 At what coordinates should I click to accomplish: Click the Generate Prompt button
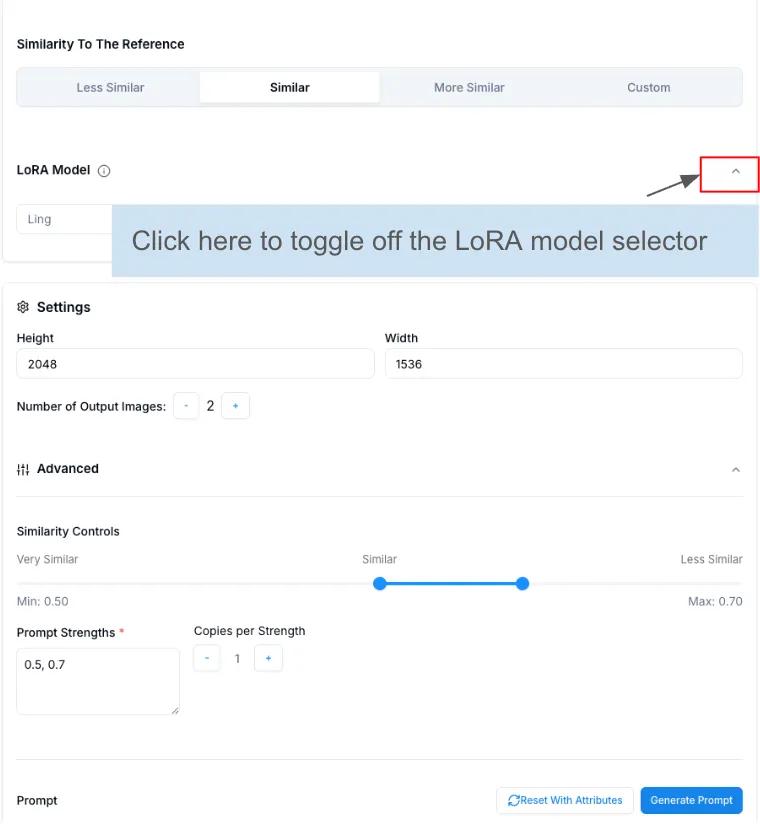point(691,800)
